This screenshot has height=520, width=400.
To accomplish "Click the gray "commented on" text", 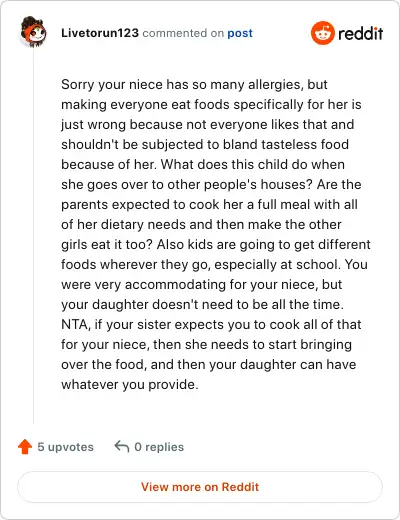I will pos(183,33).
